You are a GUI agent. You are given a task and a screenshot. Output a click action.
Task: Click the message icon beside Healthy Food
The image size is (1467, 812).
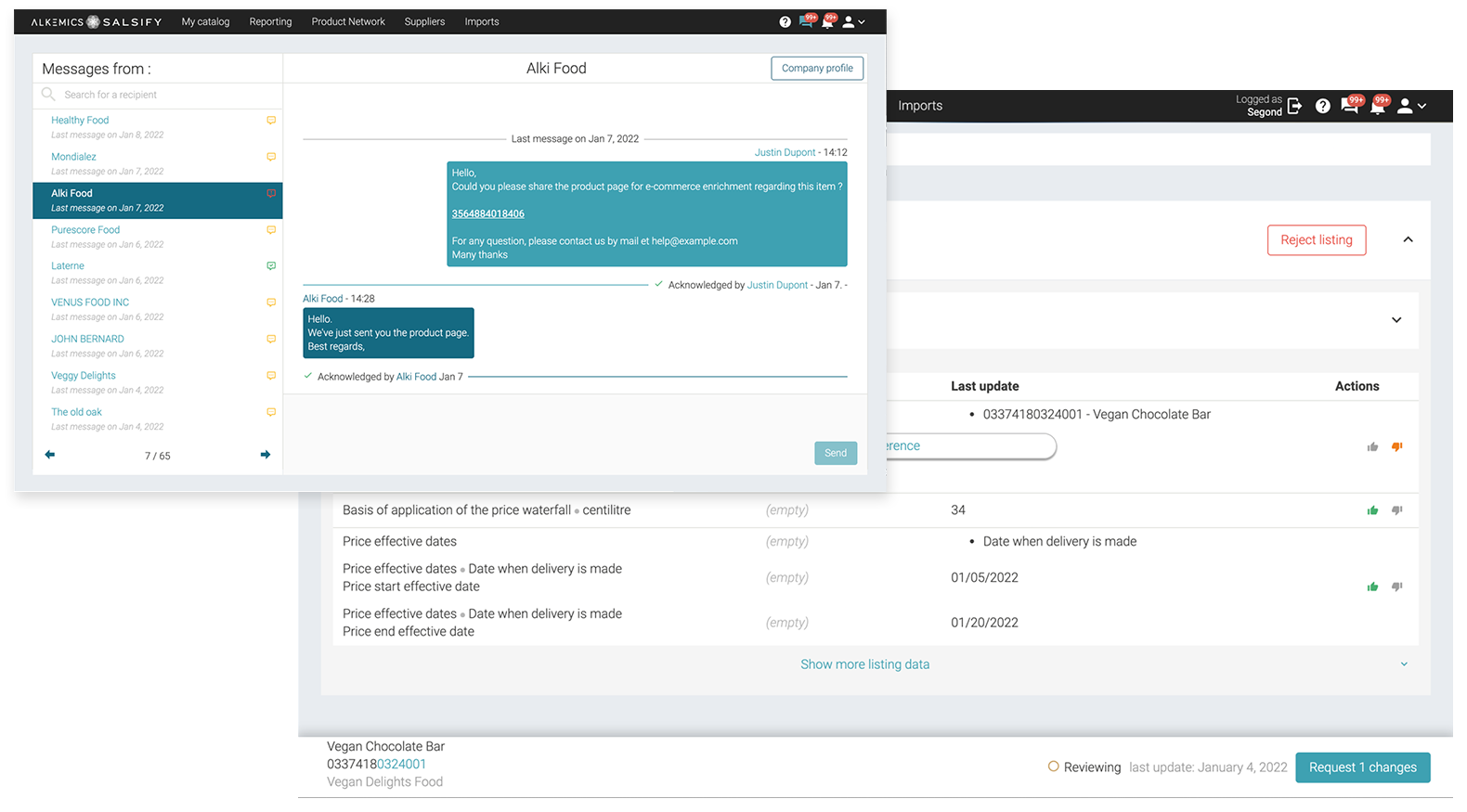click(271, 121)
